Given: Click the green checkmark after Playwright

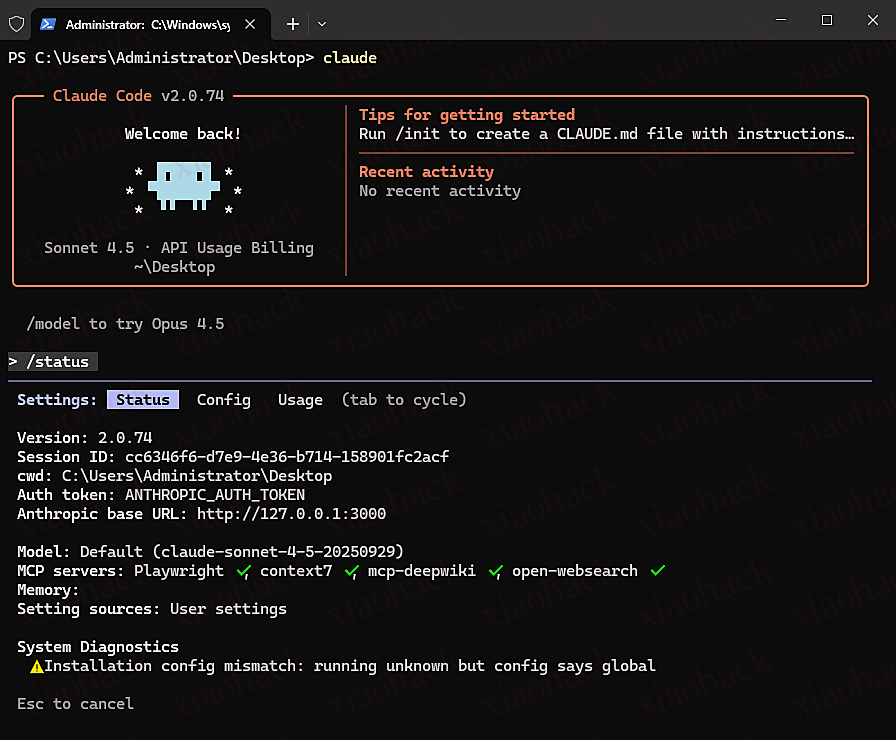Looking at the screenshot, I should (242, 571).
